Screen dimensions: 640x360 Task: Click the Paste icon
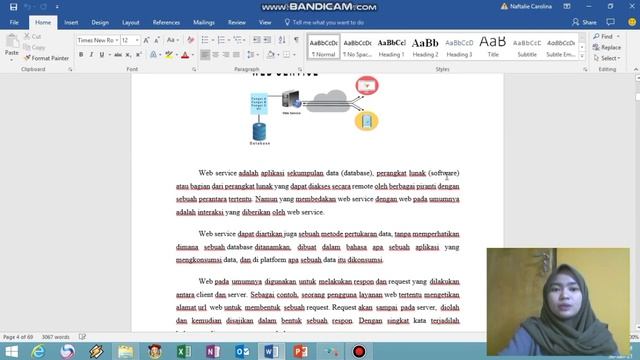pos(12,41)
